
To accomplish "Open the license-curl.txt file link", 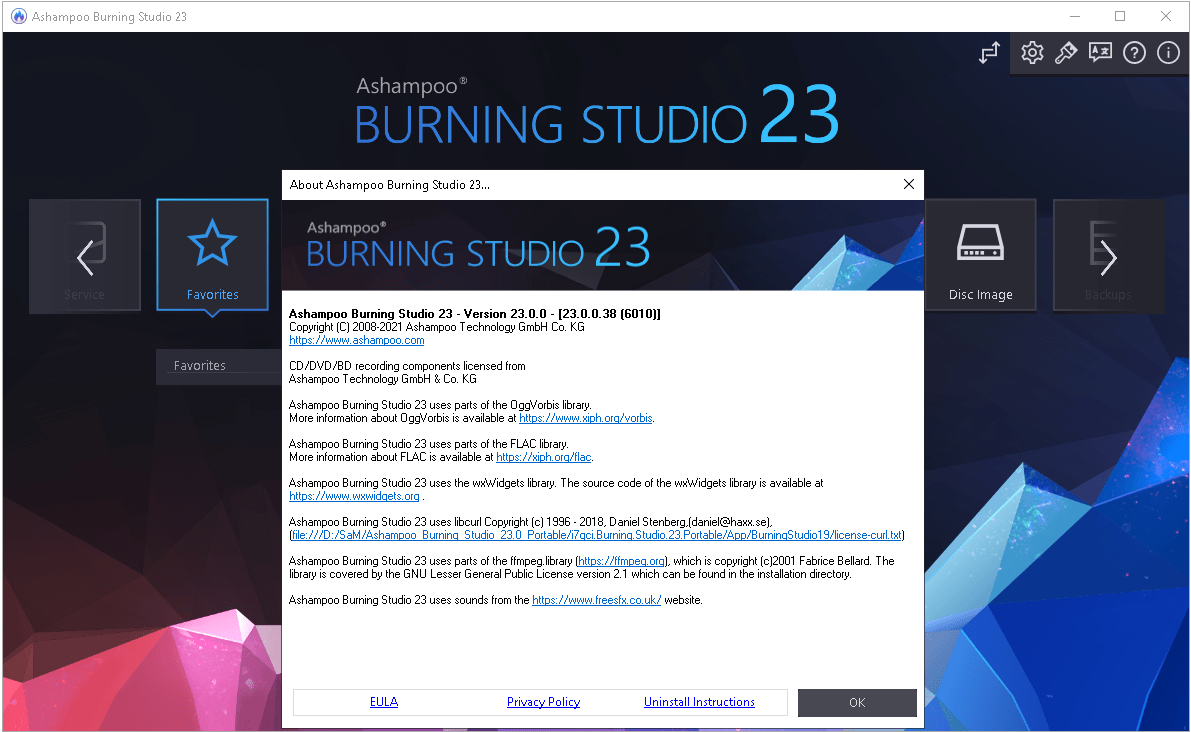I will pyautogui.click(x=596, y=535).
